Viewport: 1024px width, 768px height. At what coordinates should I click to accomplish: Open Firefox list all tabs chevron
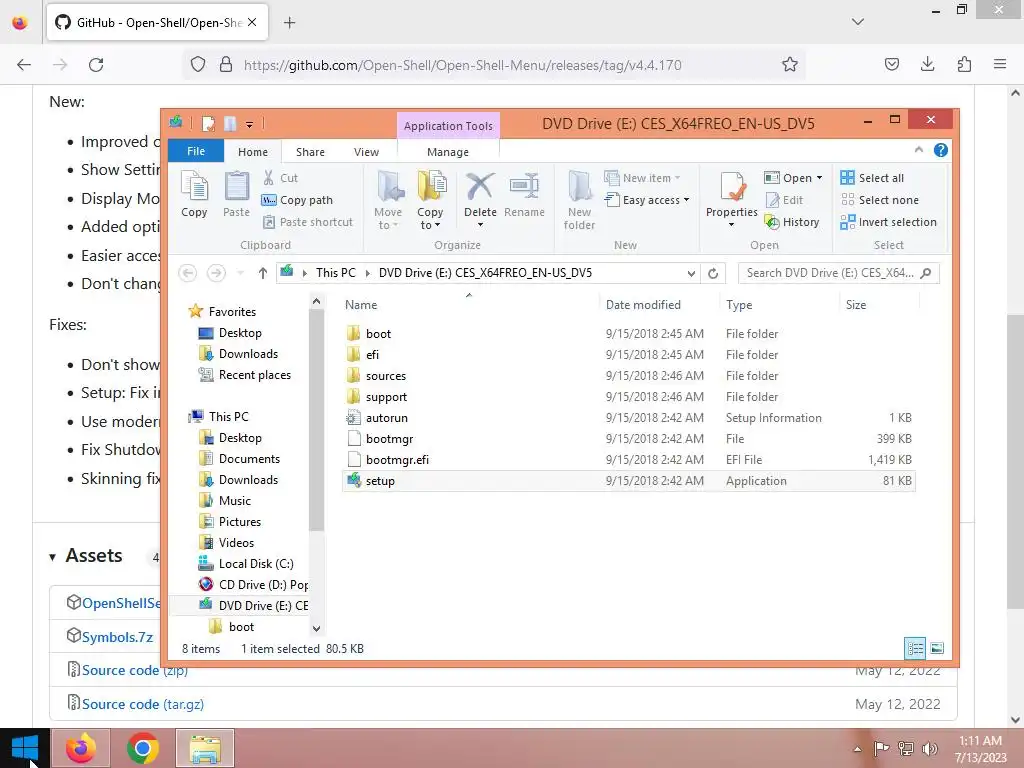coord(858,22)
